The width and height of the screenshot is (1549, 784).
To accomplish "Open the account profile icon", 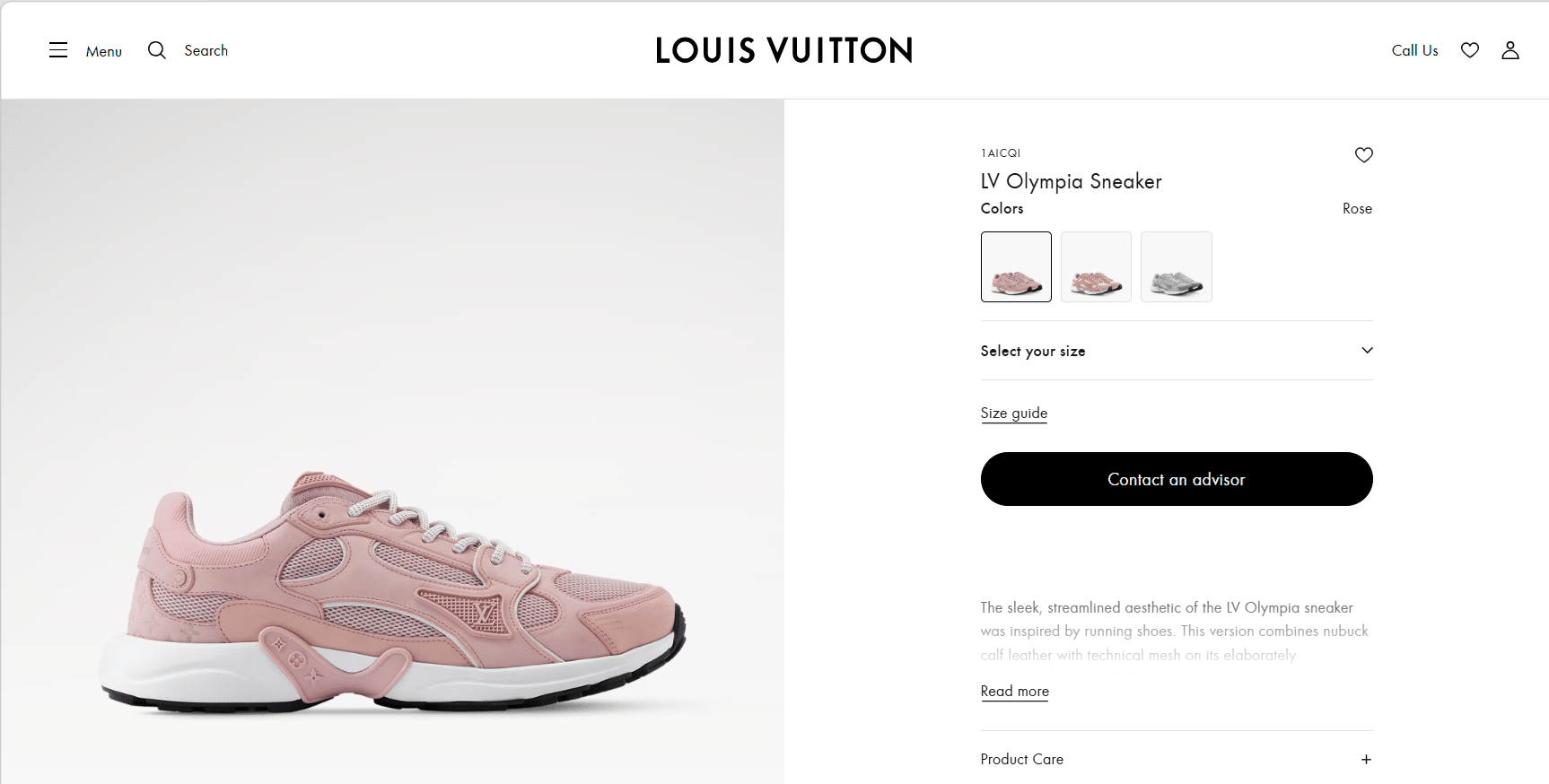I will (x=1510, y=50).
